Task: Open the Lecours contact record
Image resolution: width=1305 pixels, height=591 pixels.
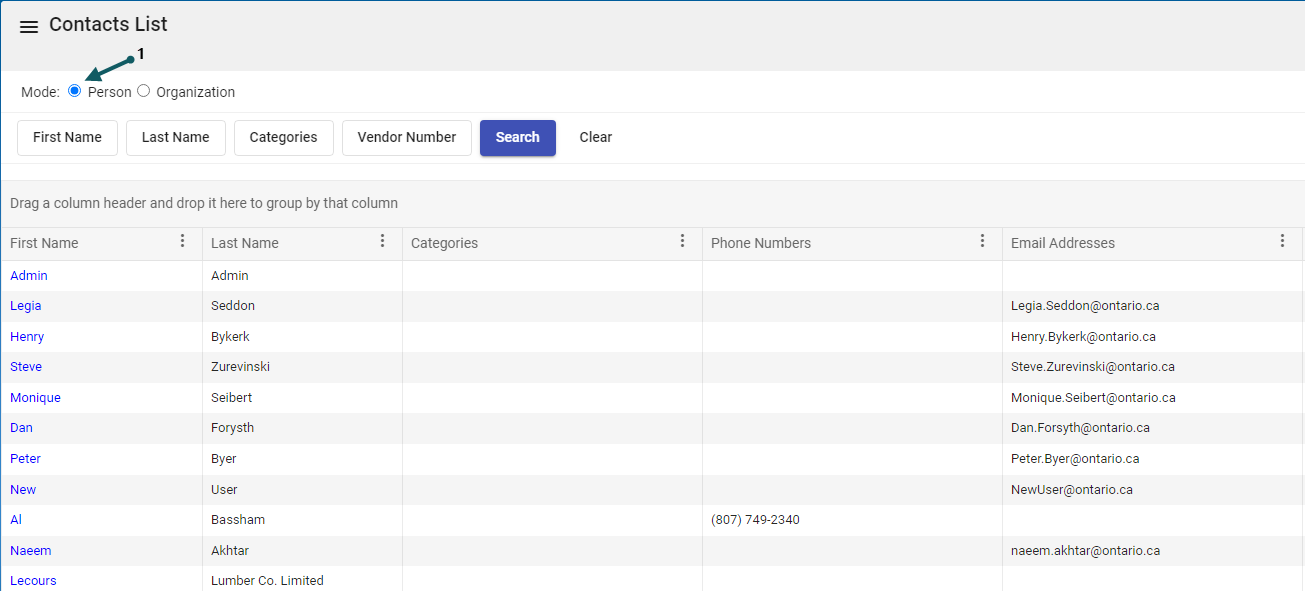Action: (33, 581)
